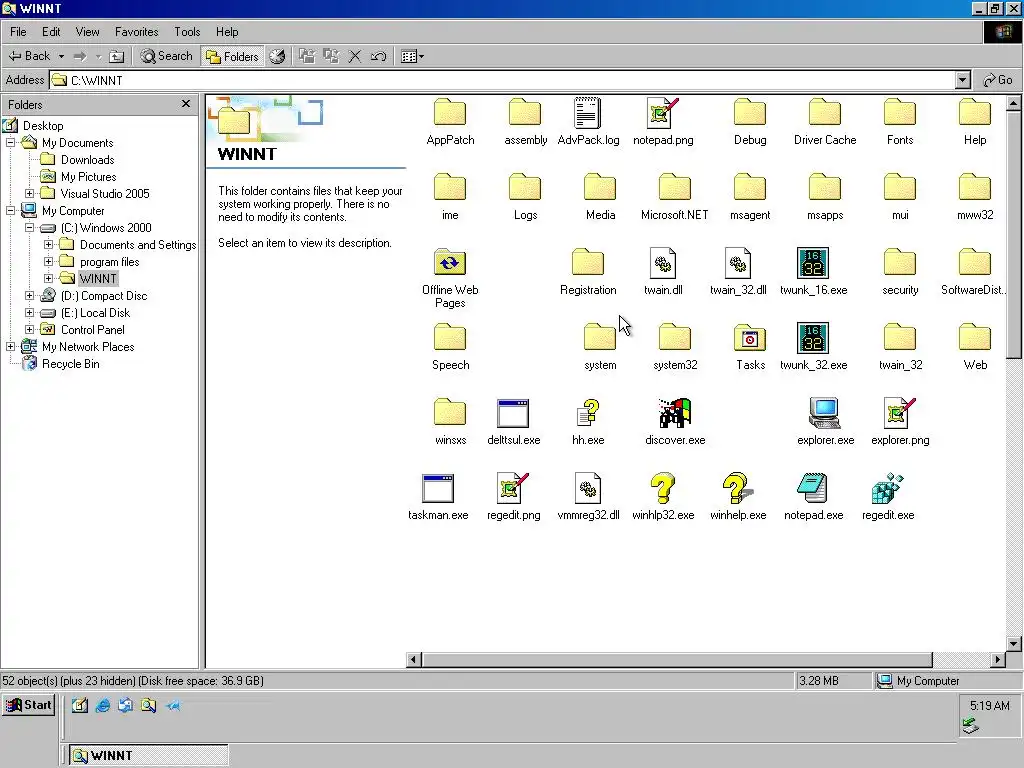This screenshot has width=1024, height=768.
Task: Select the regedit.exe icon
Action: pyautogui.click(x=888, y=488)
